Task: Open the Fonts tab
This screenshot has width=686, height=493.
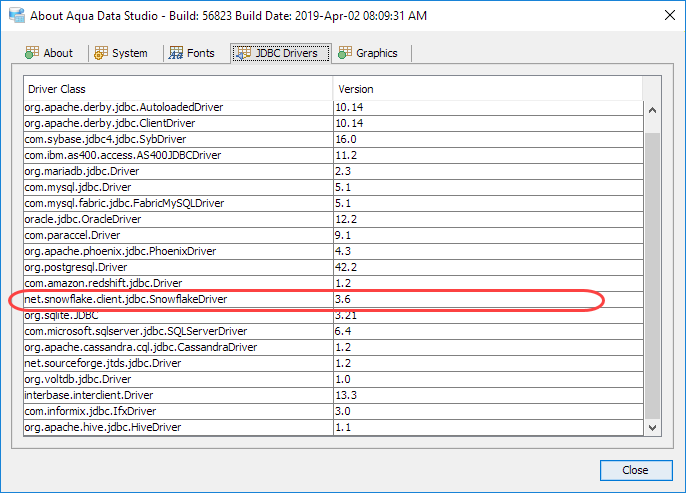Action: 192,53
